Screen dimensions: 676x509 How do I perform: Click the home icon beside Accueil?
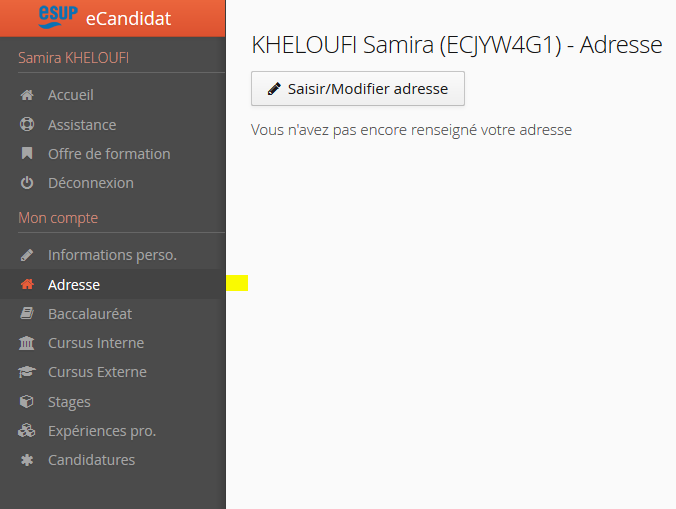27,96
